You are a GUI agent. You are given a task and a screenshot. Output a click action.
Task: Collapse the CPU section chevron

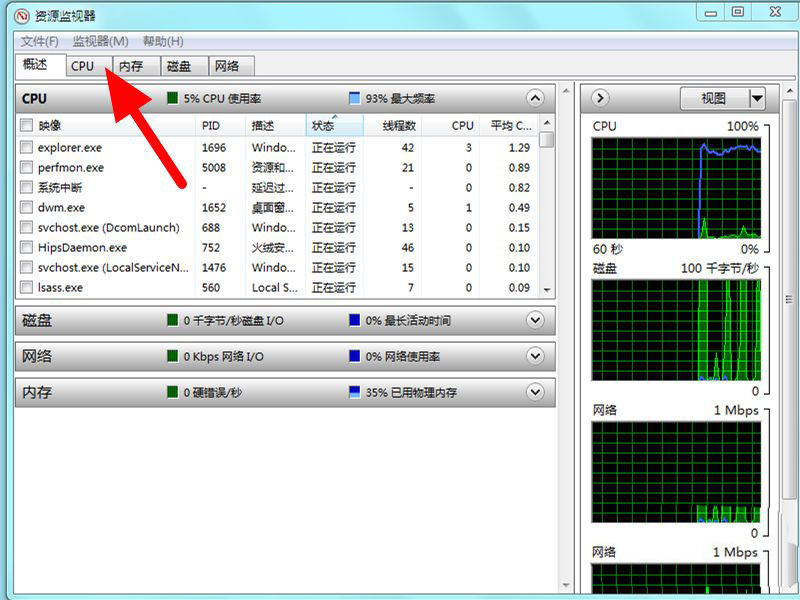[535, 98]
